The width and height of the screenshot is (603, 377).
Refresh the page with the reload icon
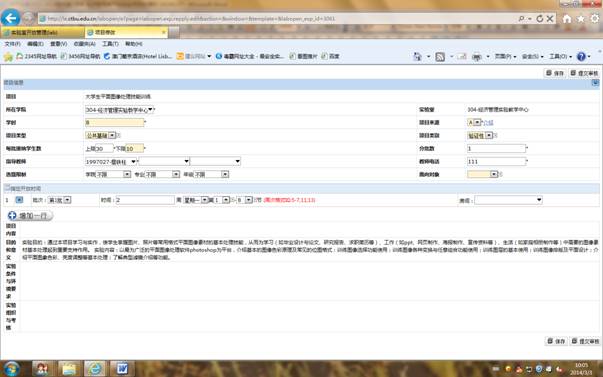coord(540,18)
